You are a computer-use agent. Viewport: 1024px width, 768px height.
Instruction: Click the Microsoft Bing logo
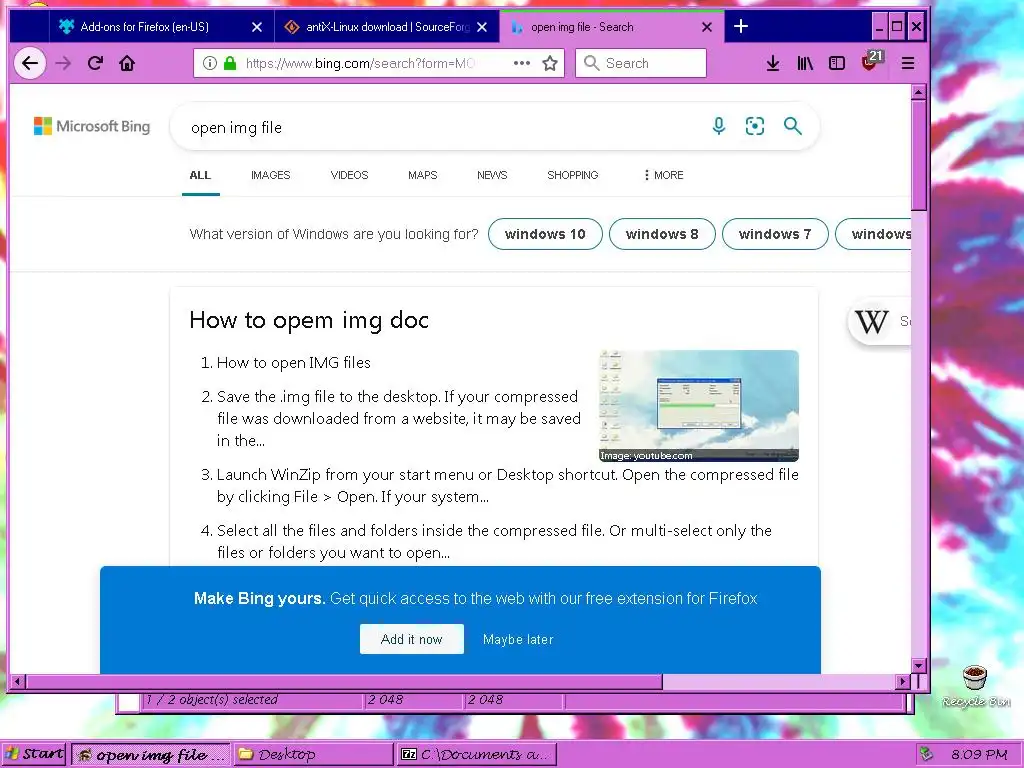tap(92, 126)
